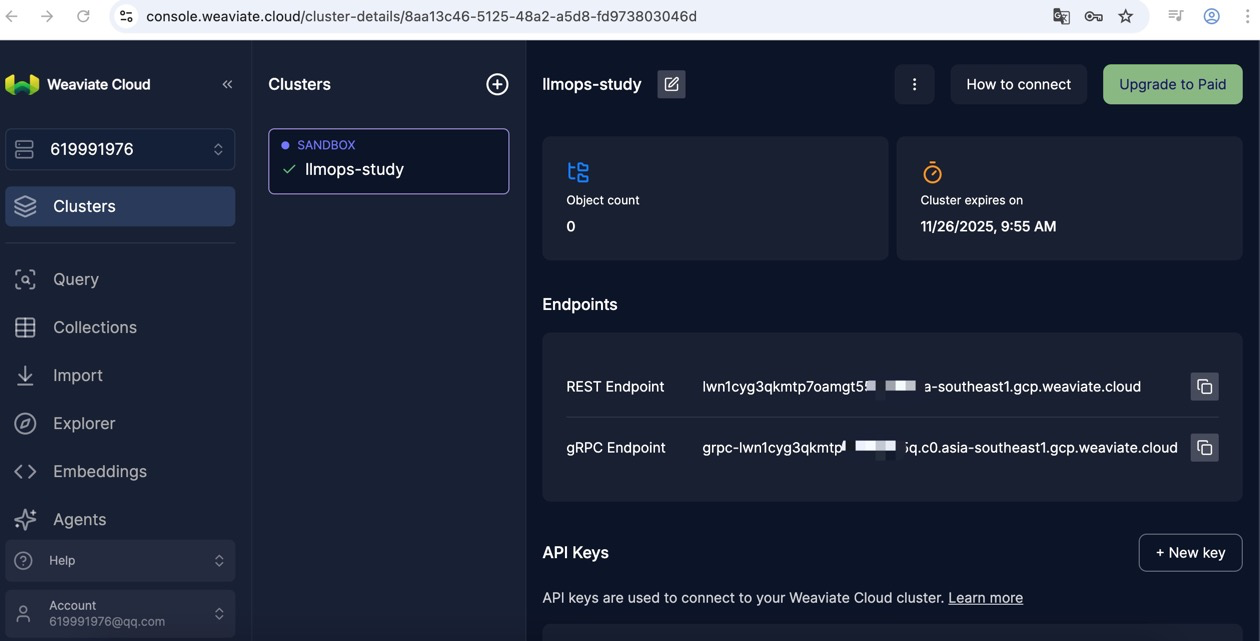The width and height of the screenshot is (1260, 641).
Task: Click the REST Endpoint label
Action: click(x=615, y=387)
